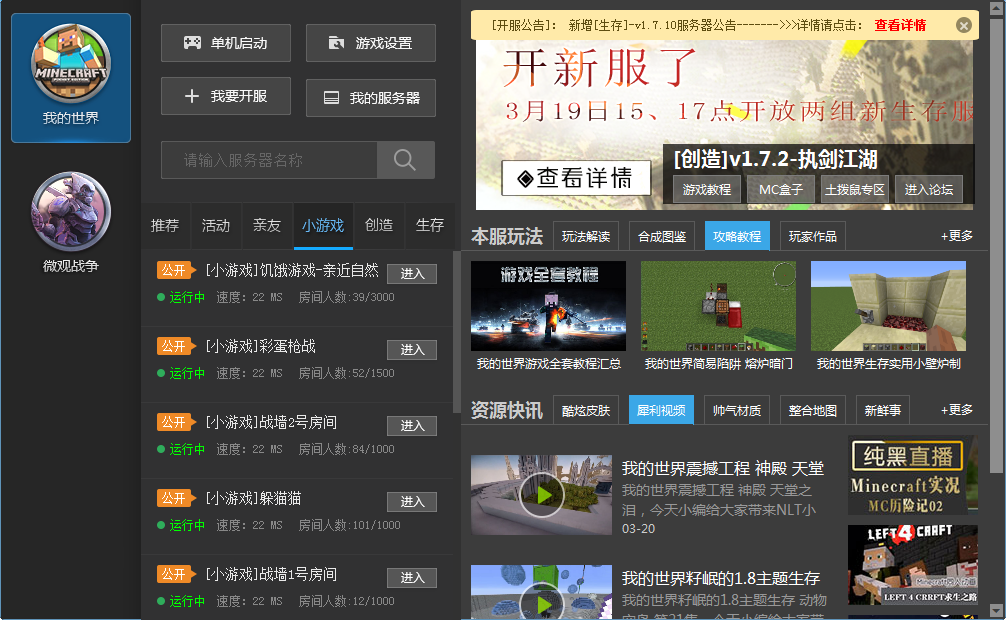
Task: Open 纯黑直播 Minecraft实况 thumbnail
Action: 913,475
